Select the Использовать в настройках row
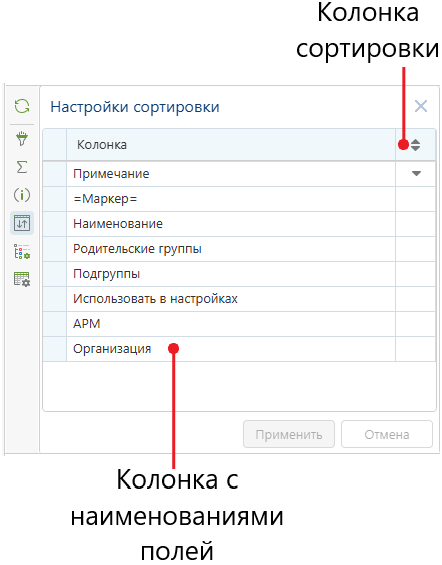 click(239, 299)
